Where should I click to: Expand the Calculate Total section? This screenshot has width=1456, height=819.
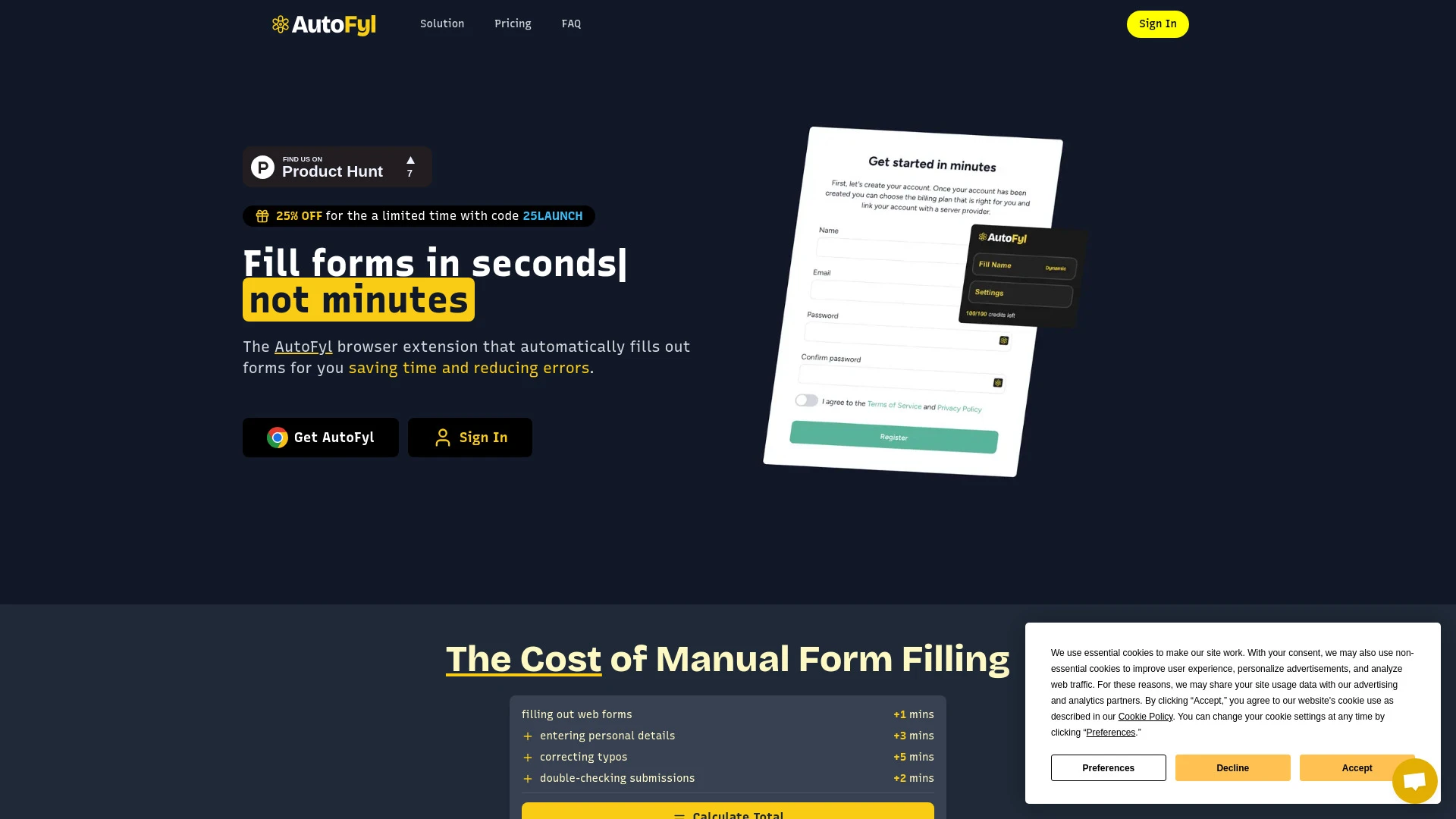728,814
